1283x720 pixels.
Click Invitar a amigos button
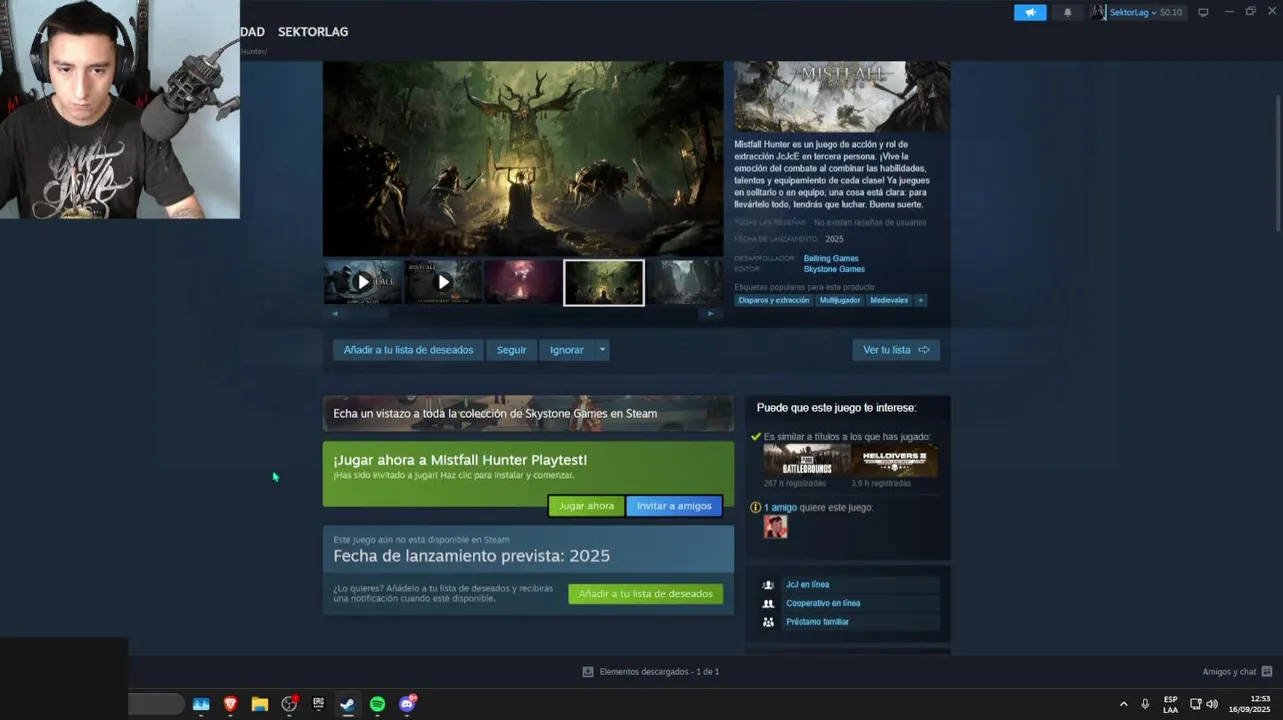pos(674,506)
